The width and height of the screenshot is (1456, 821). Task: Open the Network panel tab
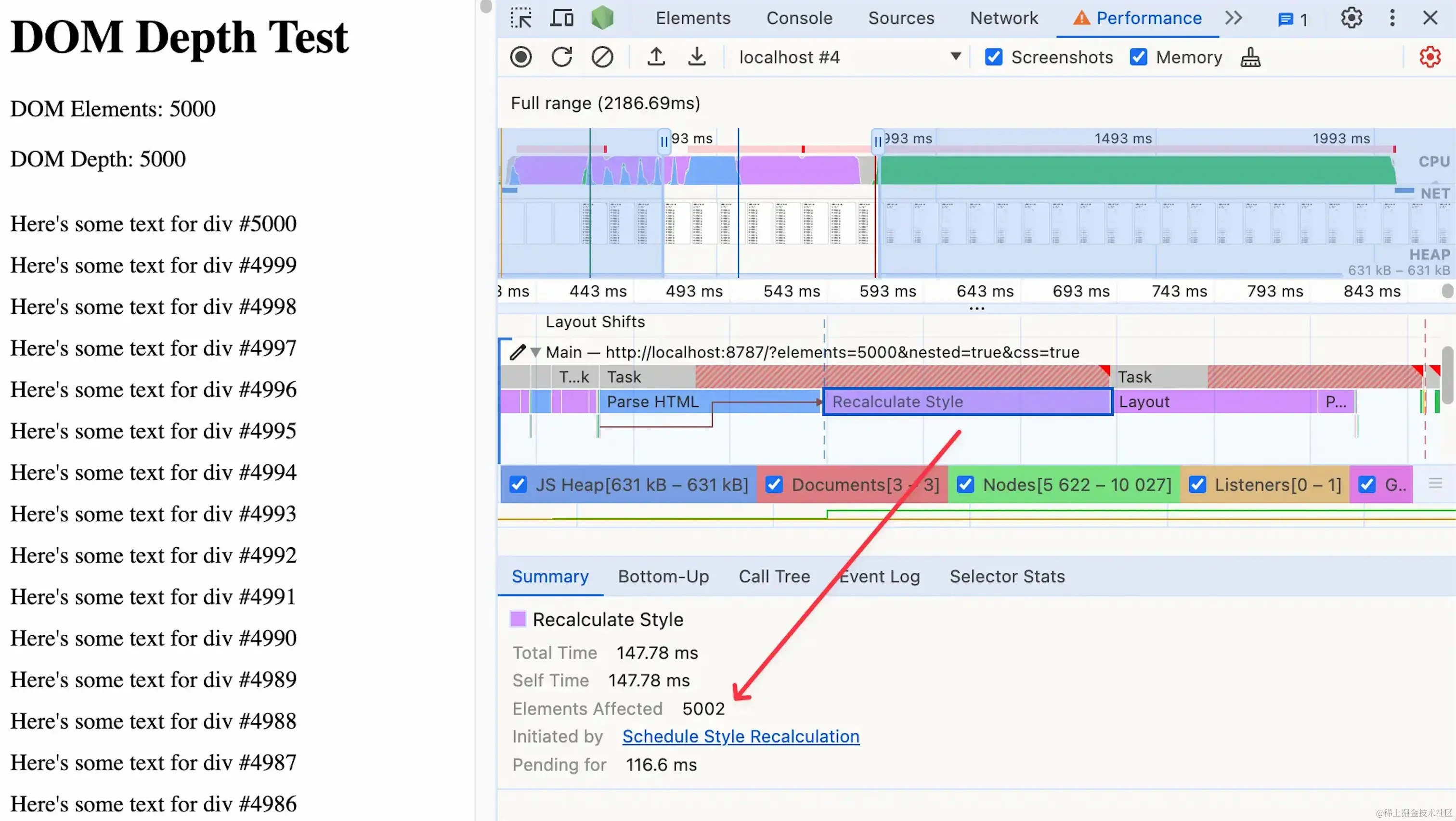[x=1004, y=18]
